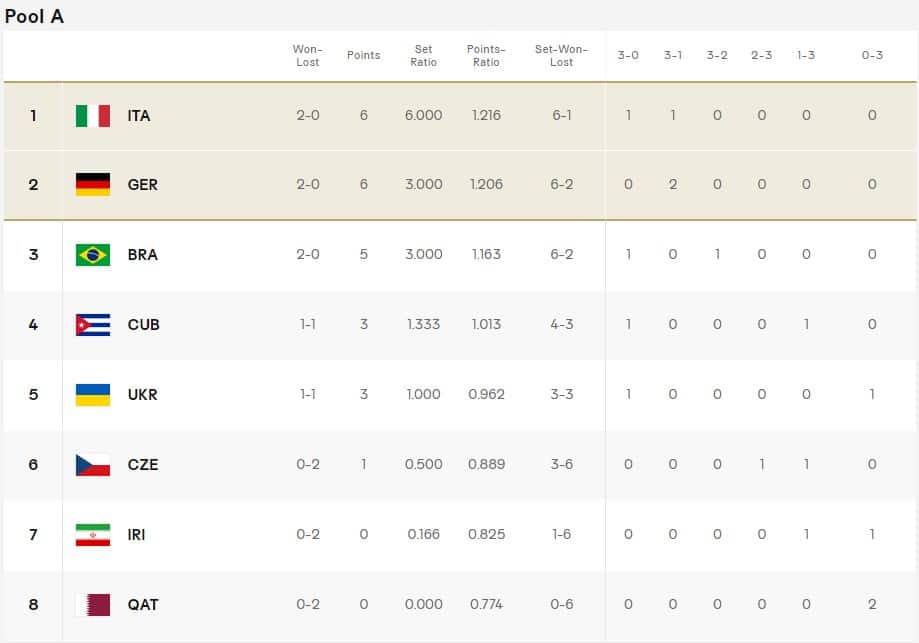
Task: Open the GER team link
Action: click(x=143, y=185)
